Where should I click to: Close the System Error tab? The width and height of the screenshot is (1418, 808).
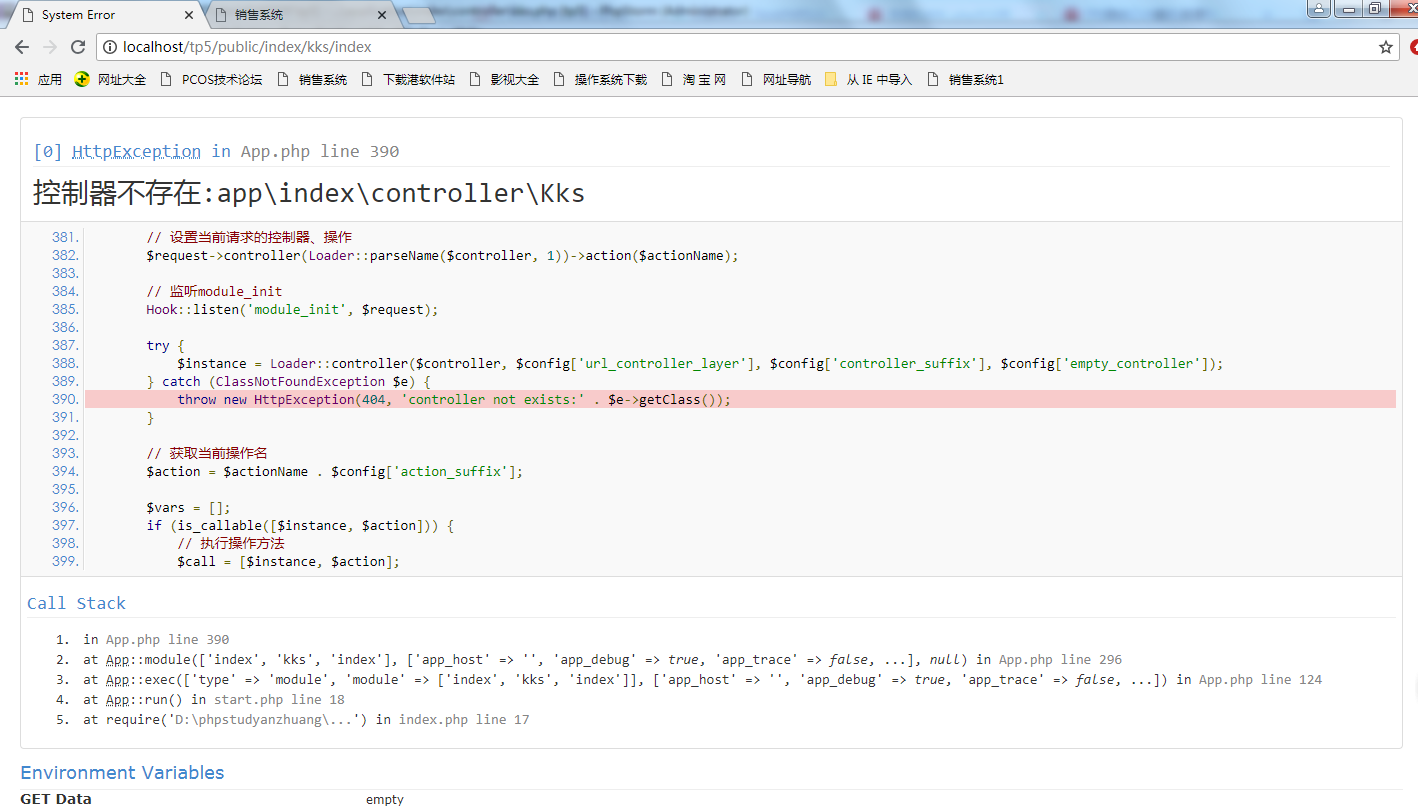[x=189, y=15]
